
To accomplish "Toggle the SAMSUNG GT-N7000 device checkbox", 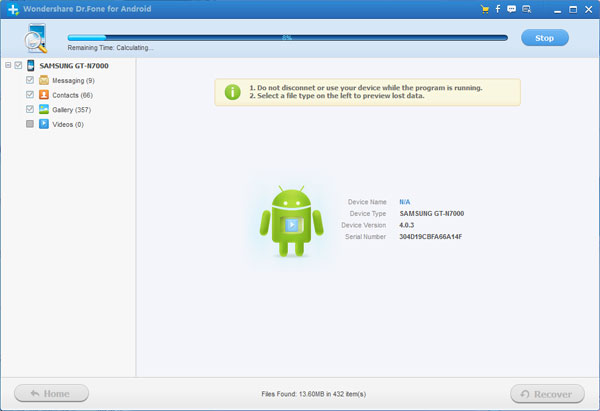I will (18, 65).
